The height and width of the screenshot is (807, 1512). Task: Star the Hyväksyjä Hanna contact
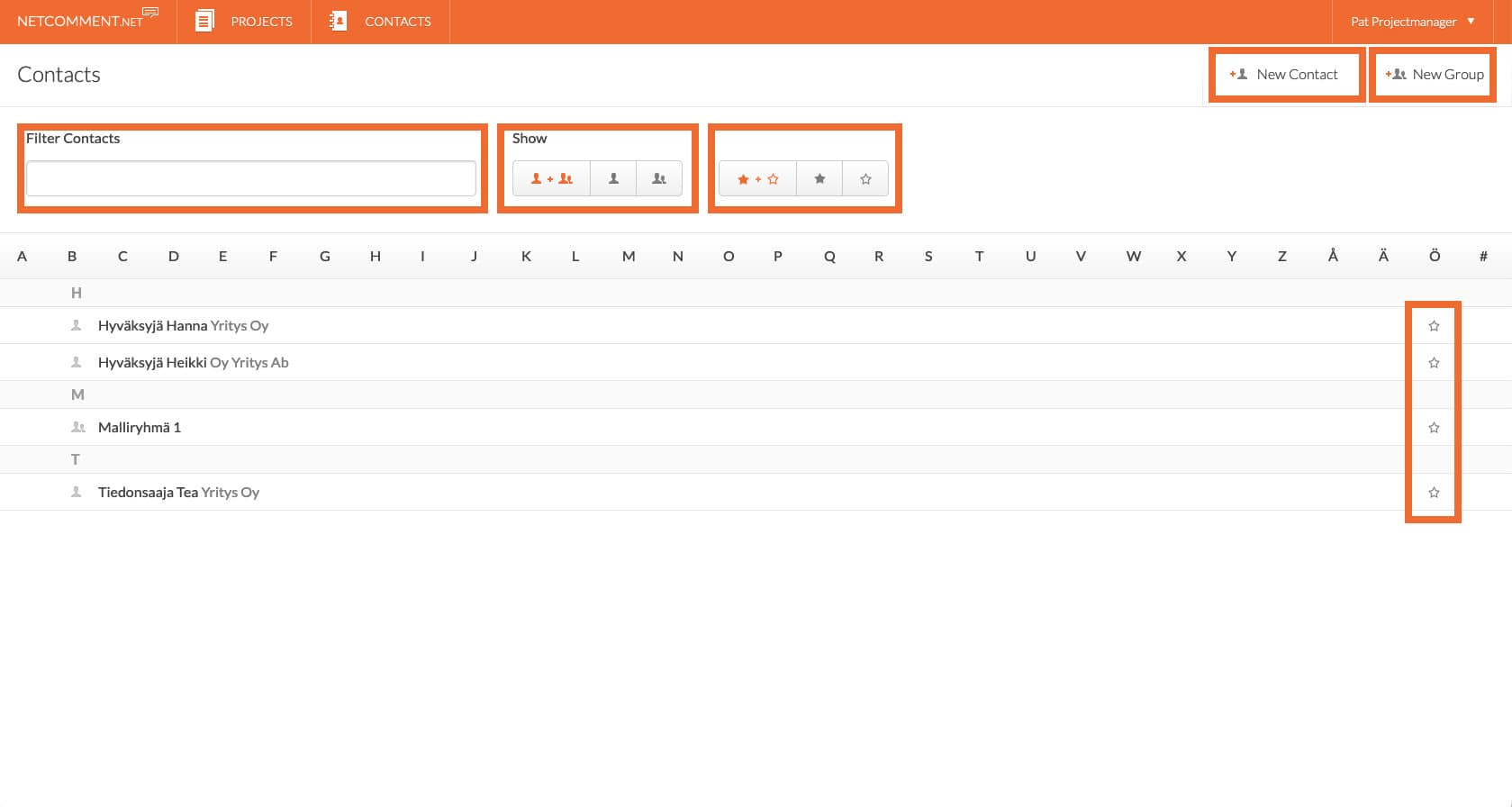(x=1434, y=326)
